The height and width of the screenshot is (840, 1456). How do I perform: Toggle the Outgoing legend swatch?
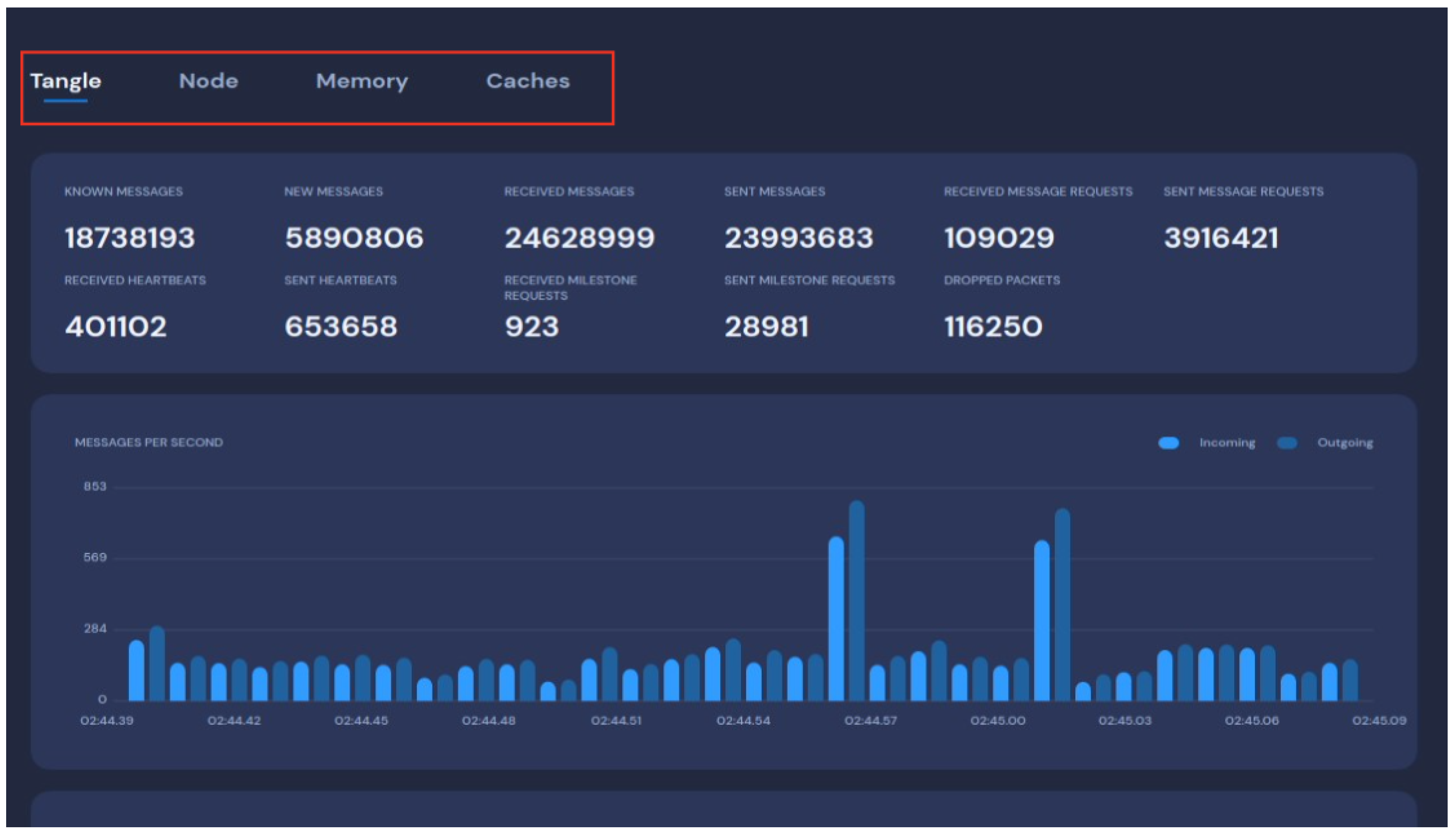tap(1287, 443)
